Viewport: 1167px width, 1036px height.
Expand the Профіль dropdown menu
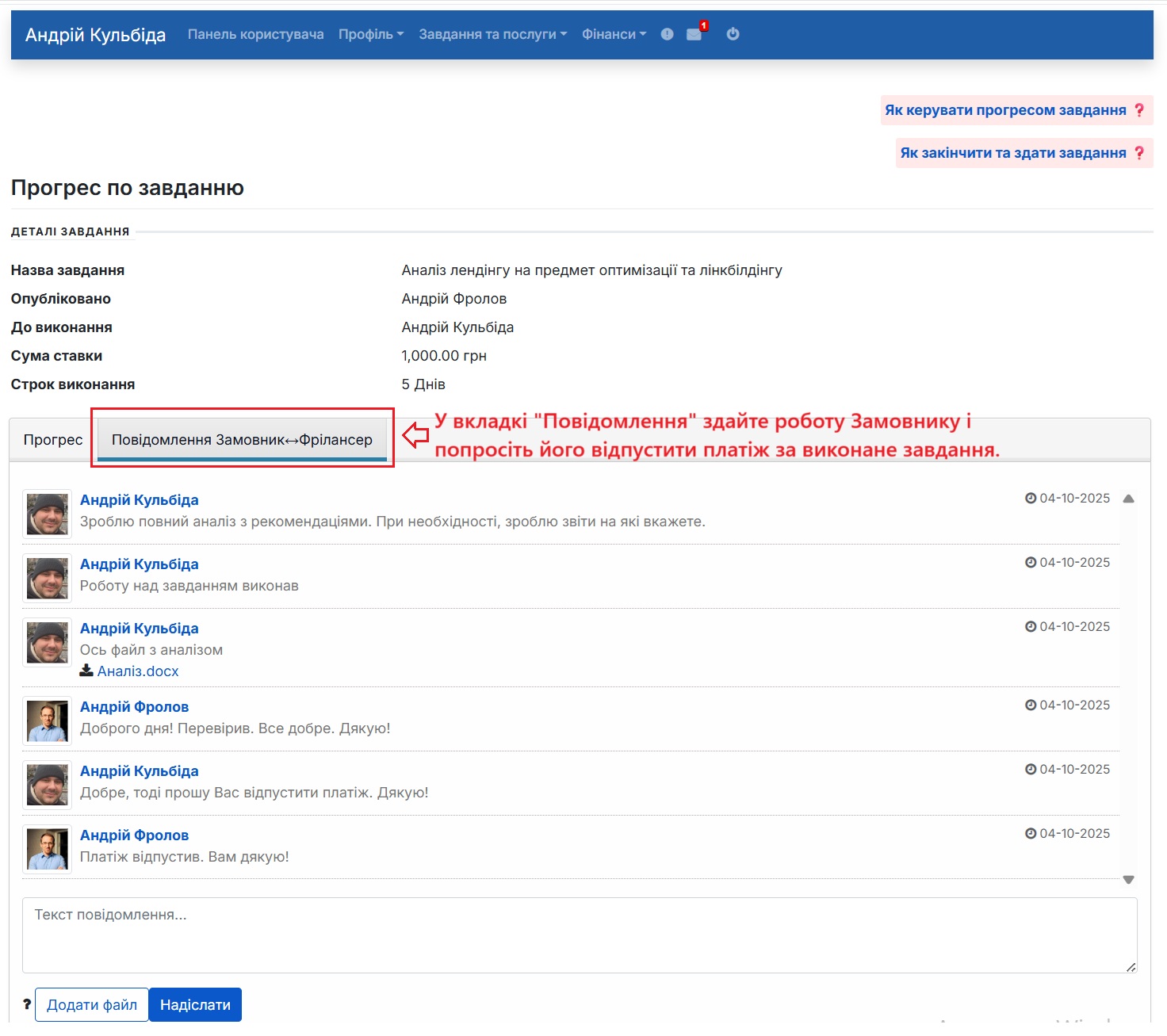click(x=370, y=34)
